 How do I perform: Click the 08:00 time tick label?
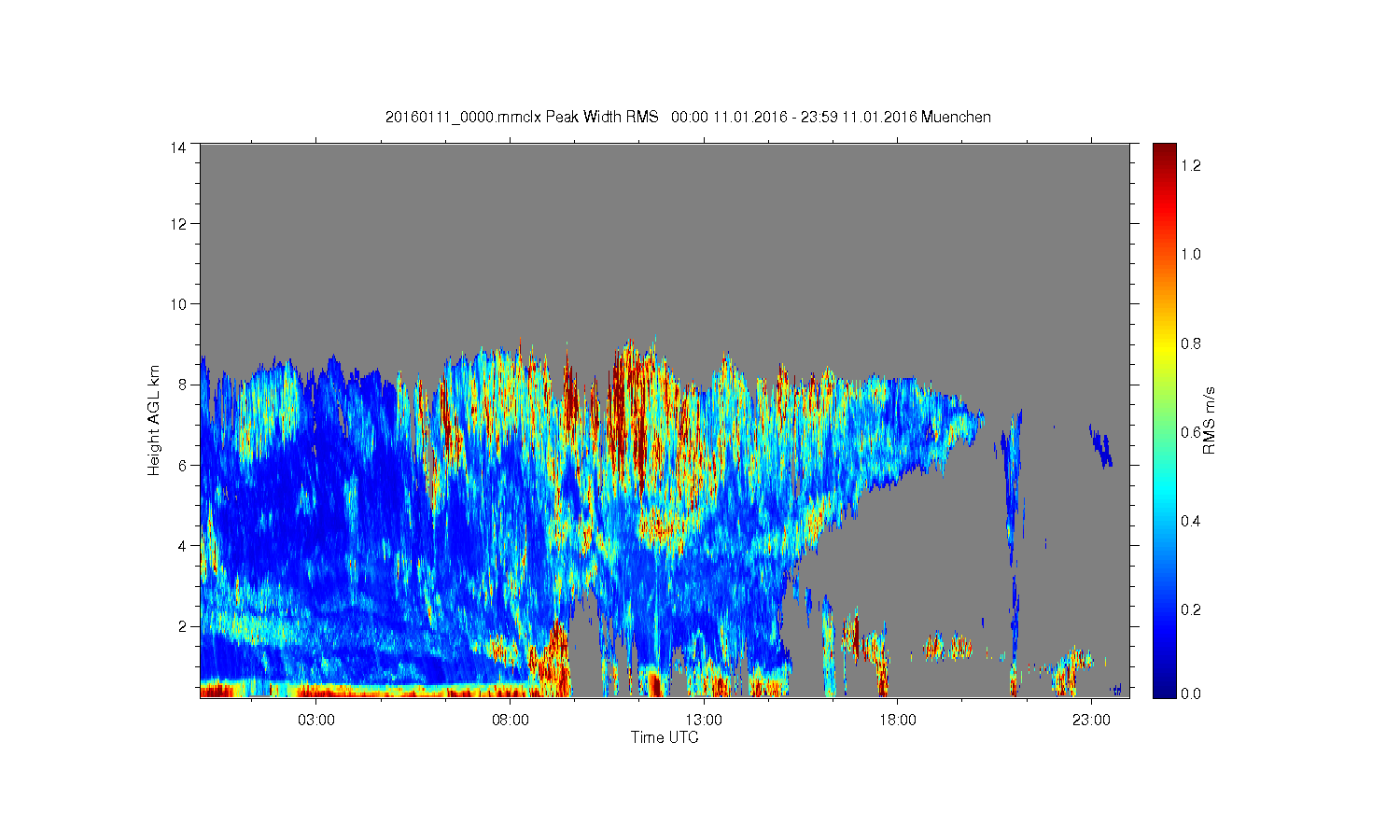510,721
